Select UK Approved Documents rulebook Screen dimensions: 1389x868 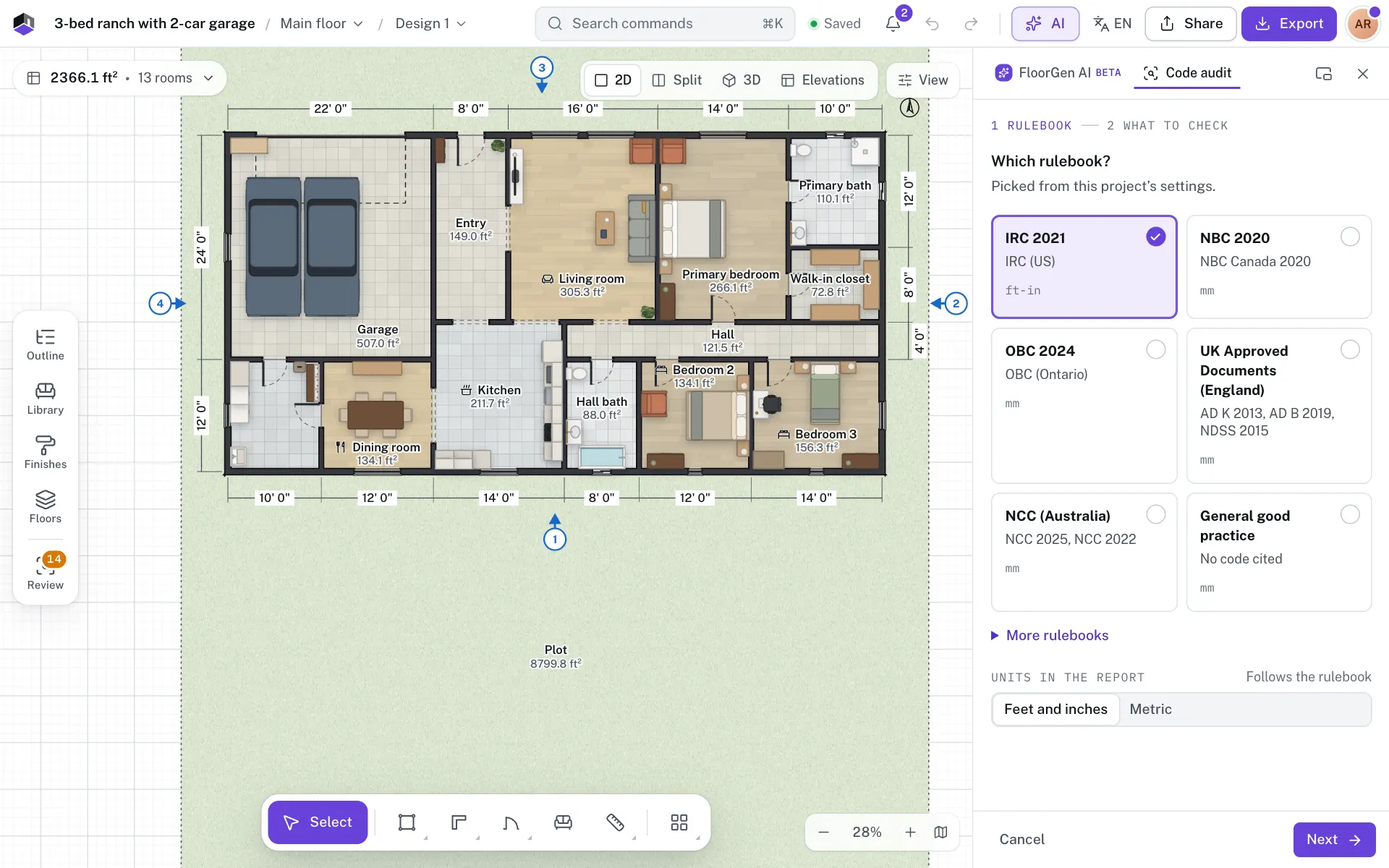click(1278, 406)
